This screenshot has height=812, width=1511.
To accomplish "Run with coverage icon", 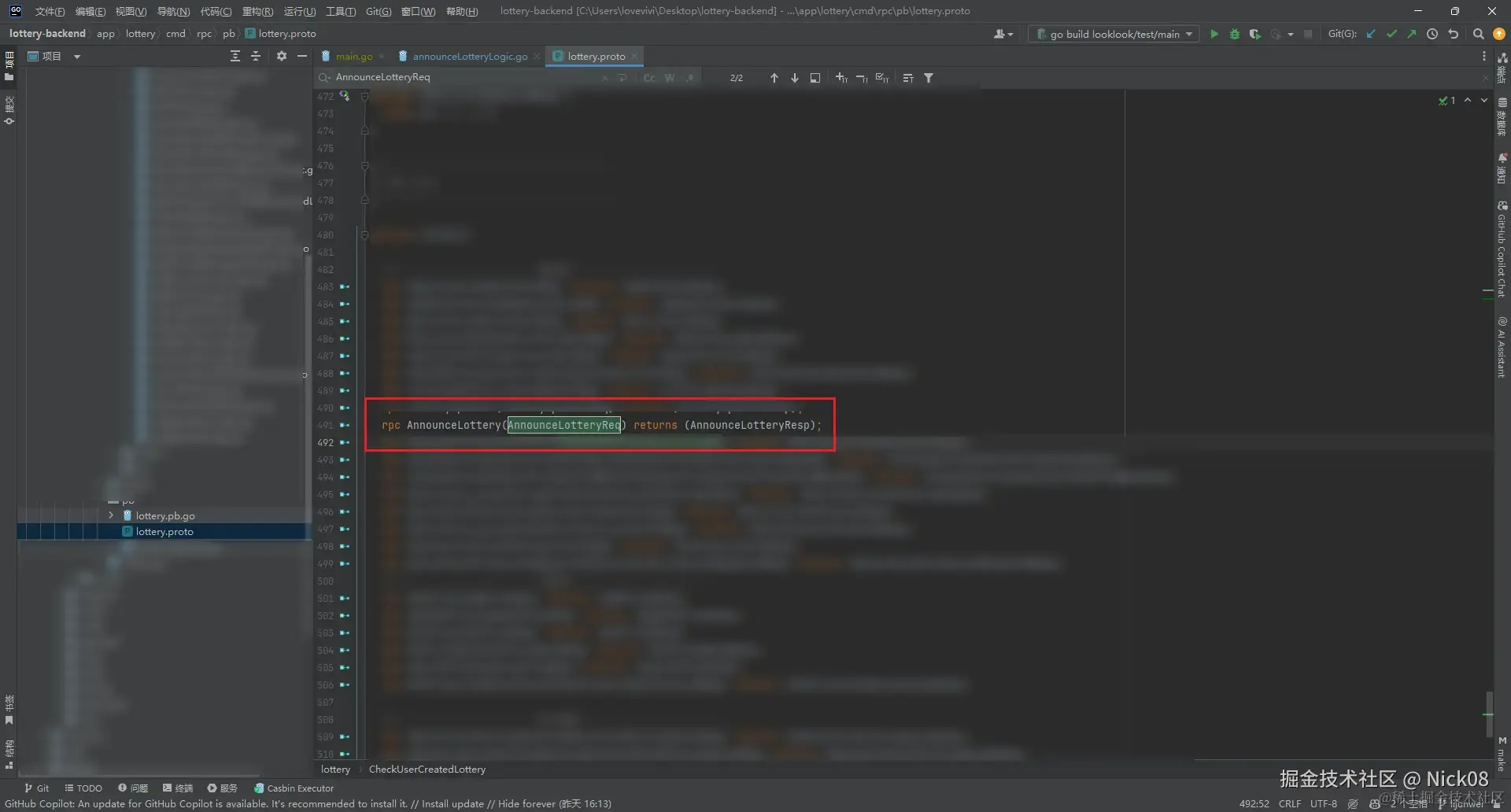I will click(x=1254, y=34).
